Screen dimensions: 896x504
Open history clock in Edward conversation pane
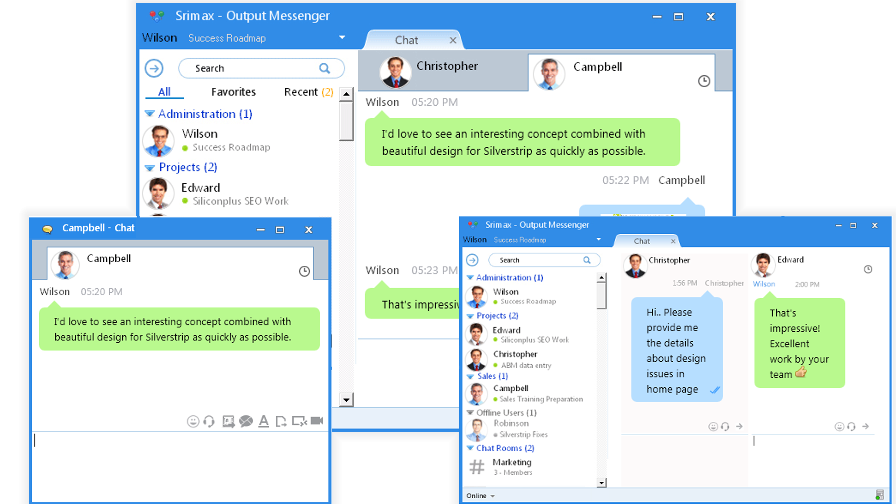point(868,269)
